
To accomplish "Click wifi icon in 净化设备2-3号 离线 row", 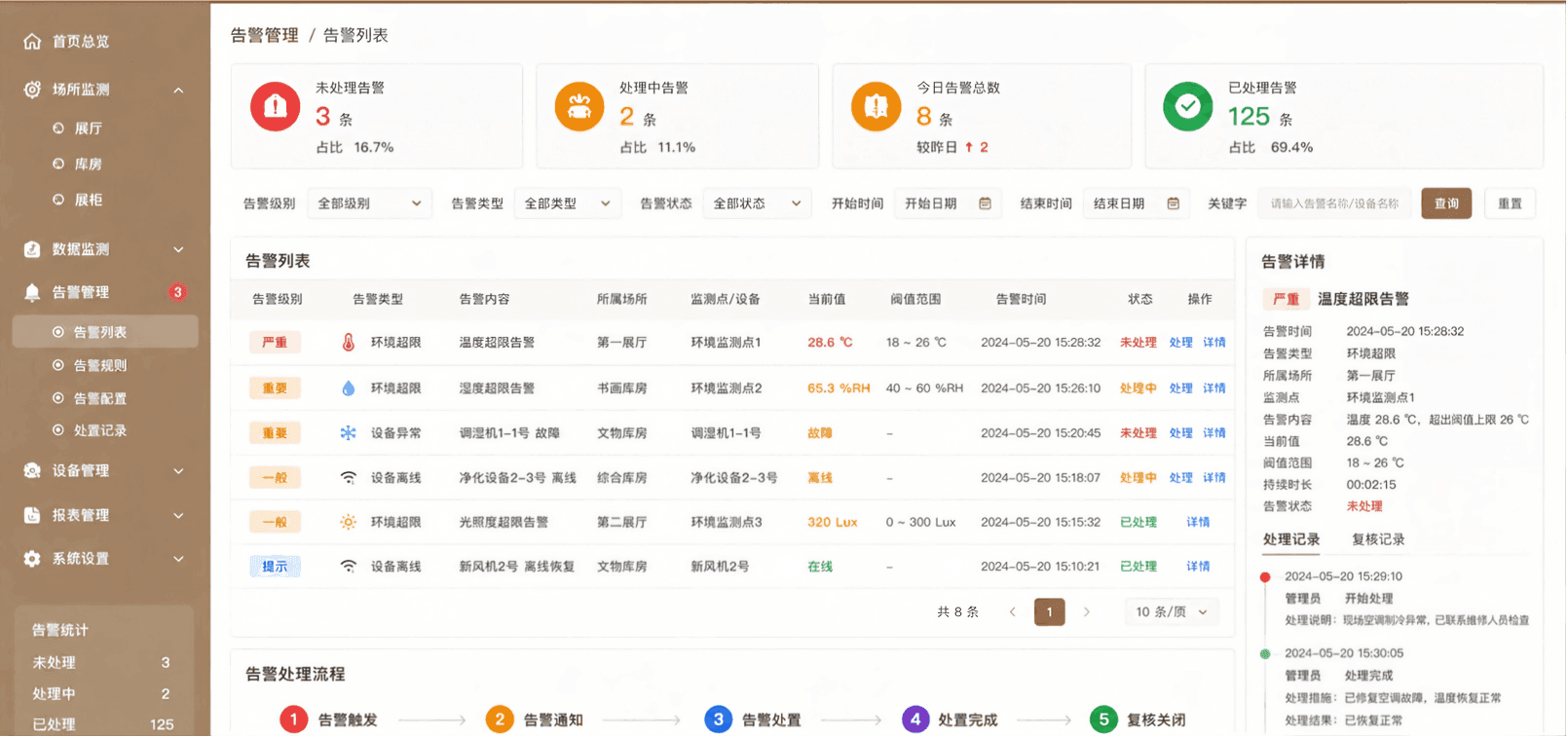I will 348,478.
